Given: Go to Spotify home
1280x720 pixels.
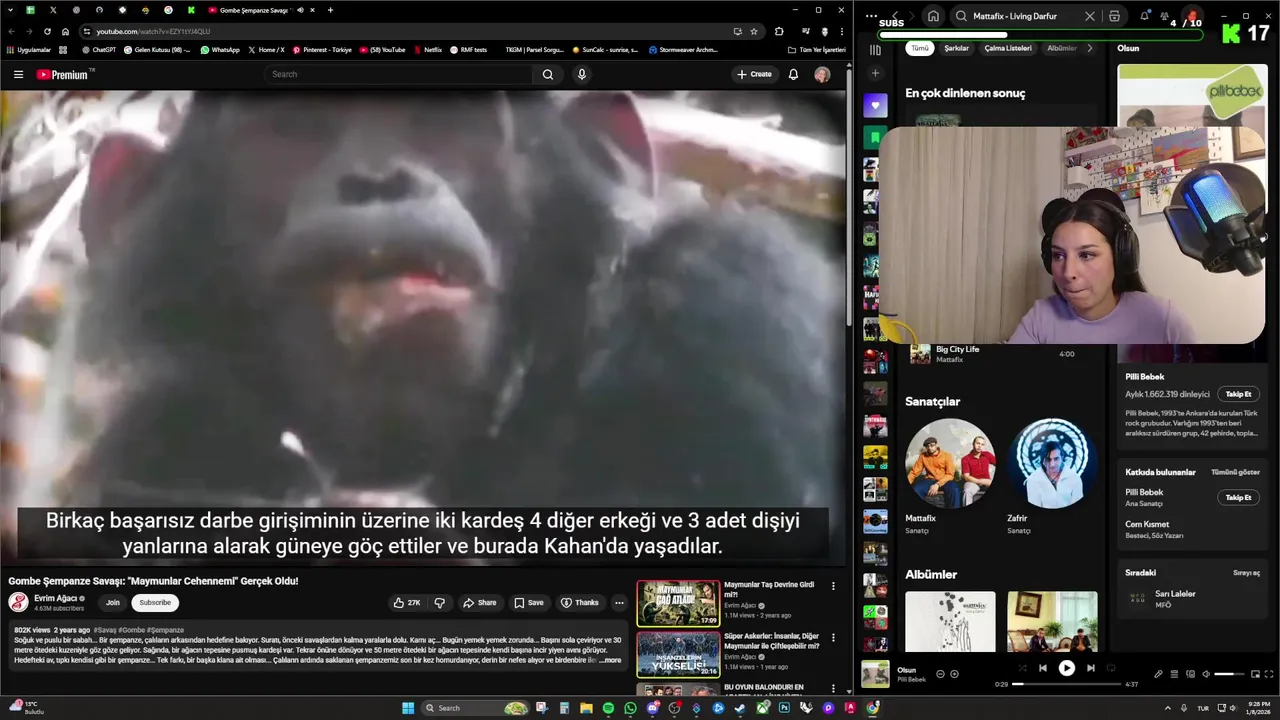Looking at the screenshot, I should (x=933, y=16).
